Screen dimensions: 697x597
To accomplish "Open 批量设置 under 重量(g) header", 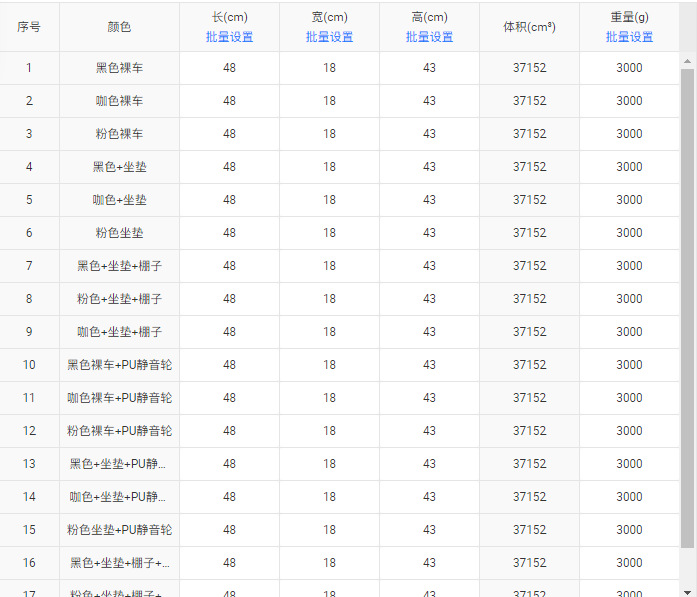I will (629, 37).
